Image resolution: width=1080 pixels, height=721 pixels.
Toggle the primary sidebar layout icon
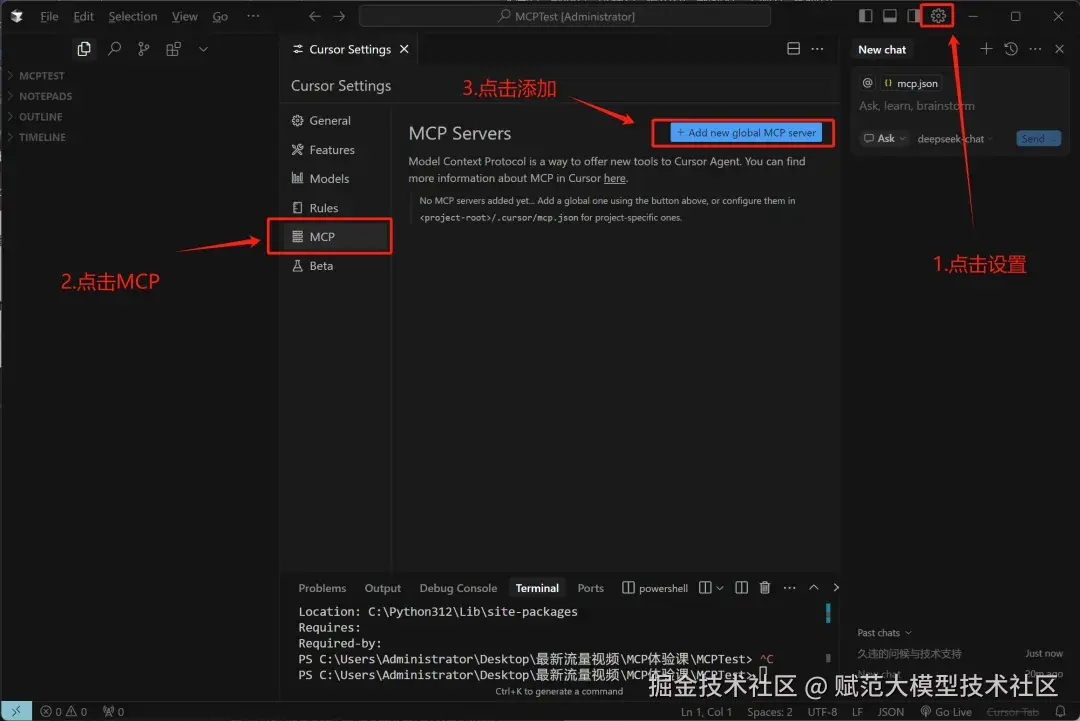click(866, 16)
